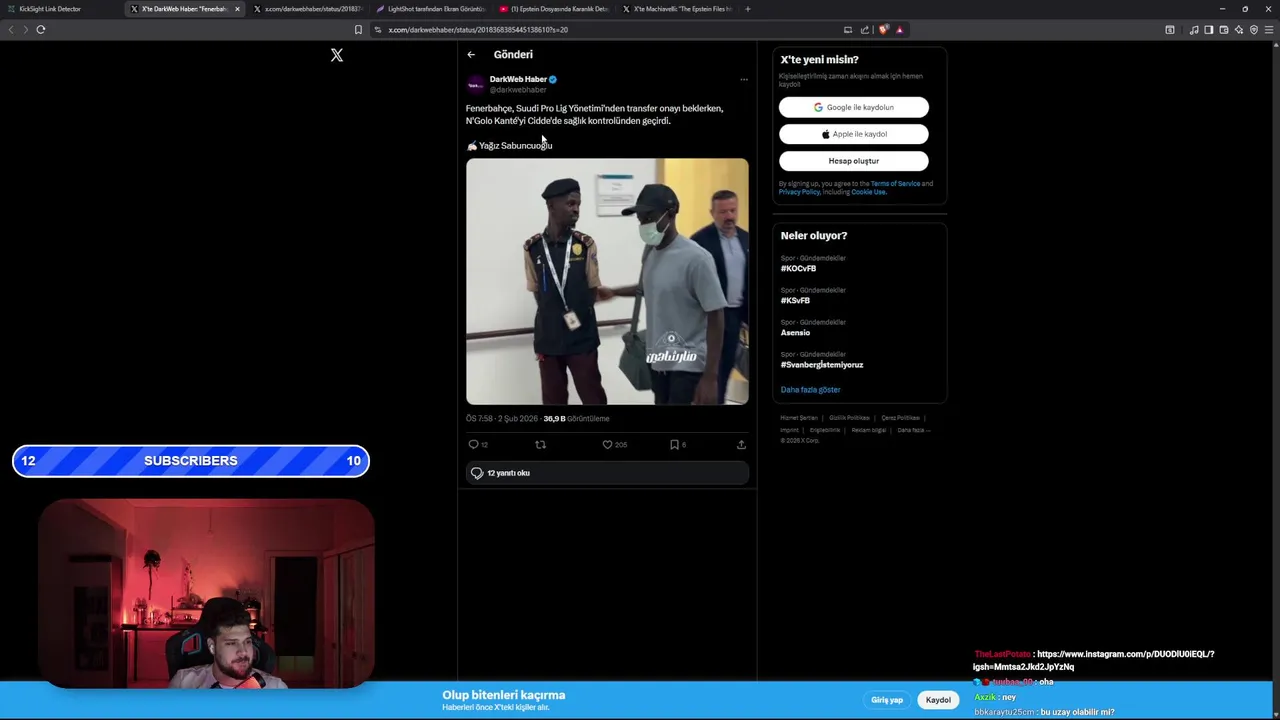This screenshot has width=1280, height=720.
Task: Click 'Daha fazla göster' link
Action: [x=810, y=390]
